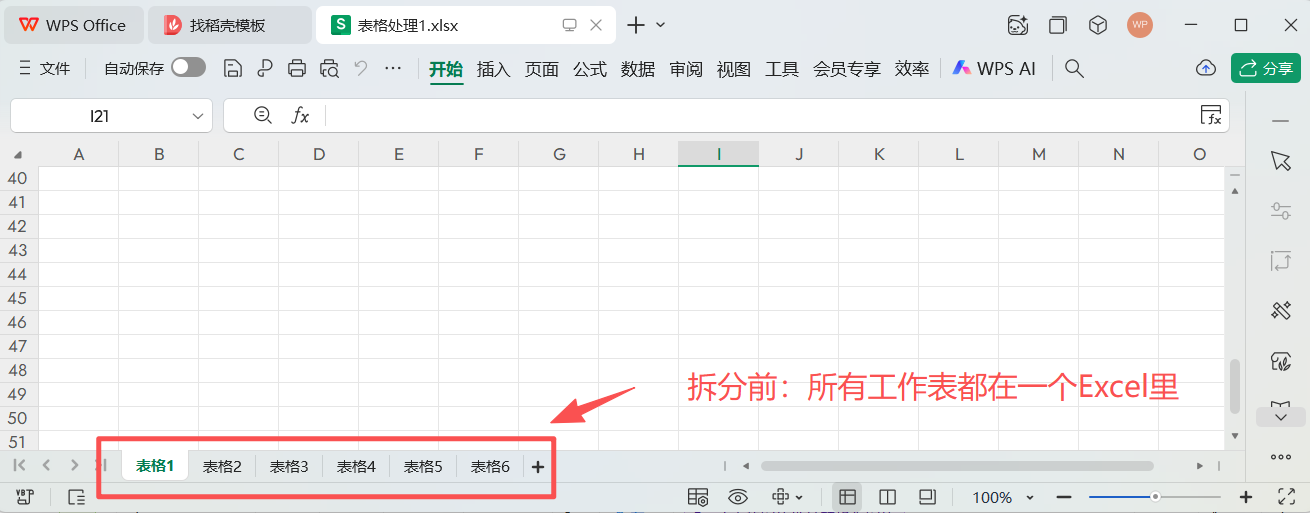Image resolution: width=1310 pixels, height=513 pixels.
Task: Open the more ellipsis at the sidebar bottom
Action: click(1280, 457)
